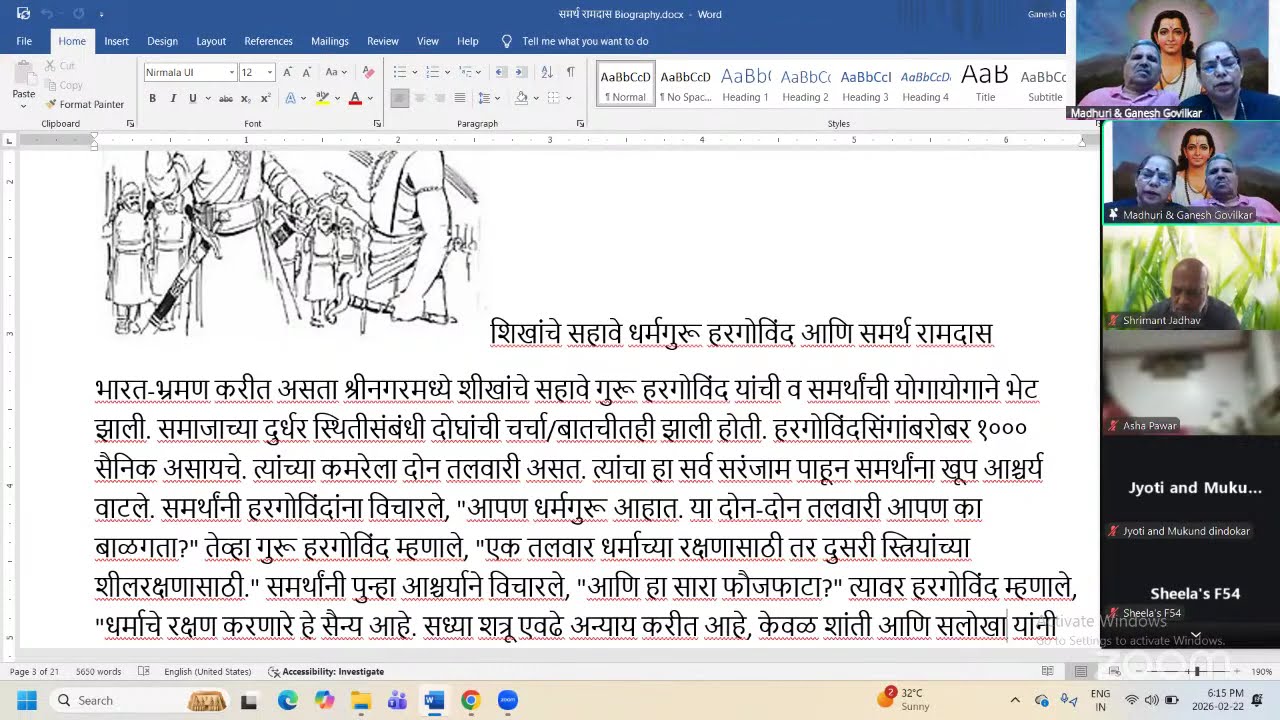Screen dimensions: 1280x720
Task: Apply the Title style
Action: (x=985, y=85)
